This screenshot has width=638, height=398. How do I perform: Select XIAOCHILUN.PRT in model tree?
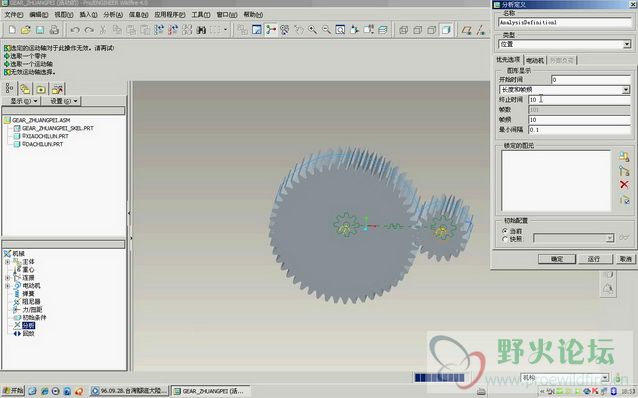(x=45, y=136)
